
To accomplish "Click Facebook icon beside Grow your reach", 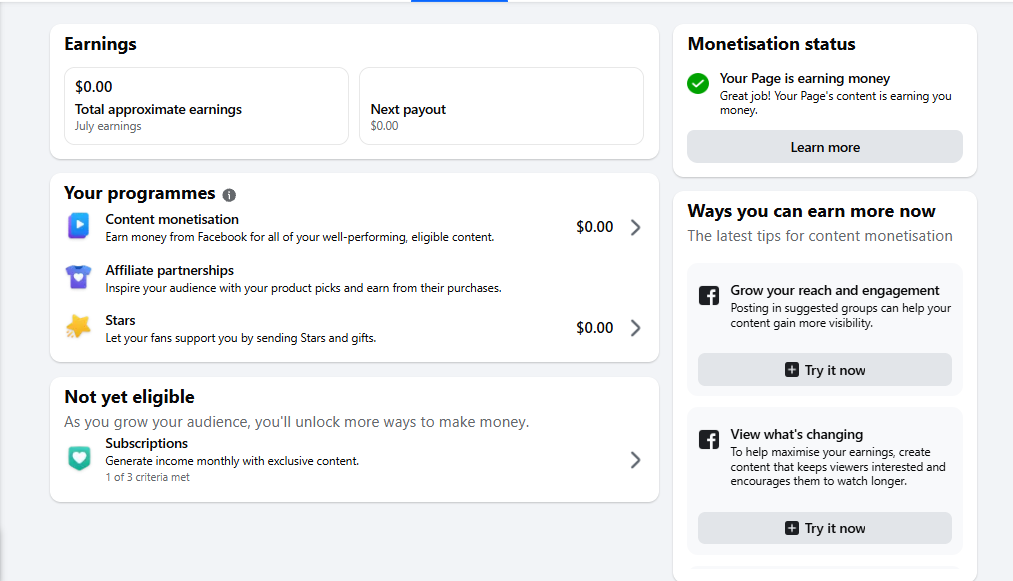I will tap(709, 295).
